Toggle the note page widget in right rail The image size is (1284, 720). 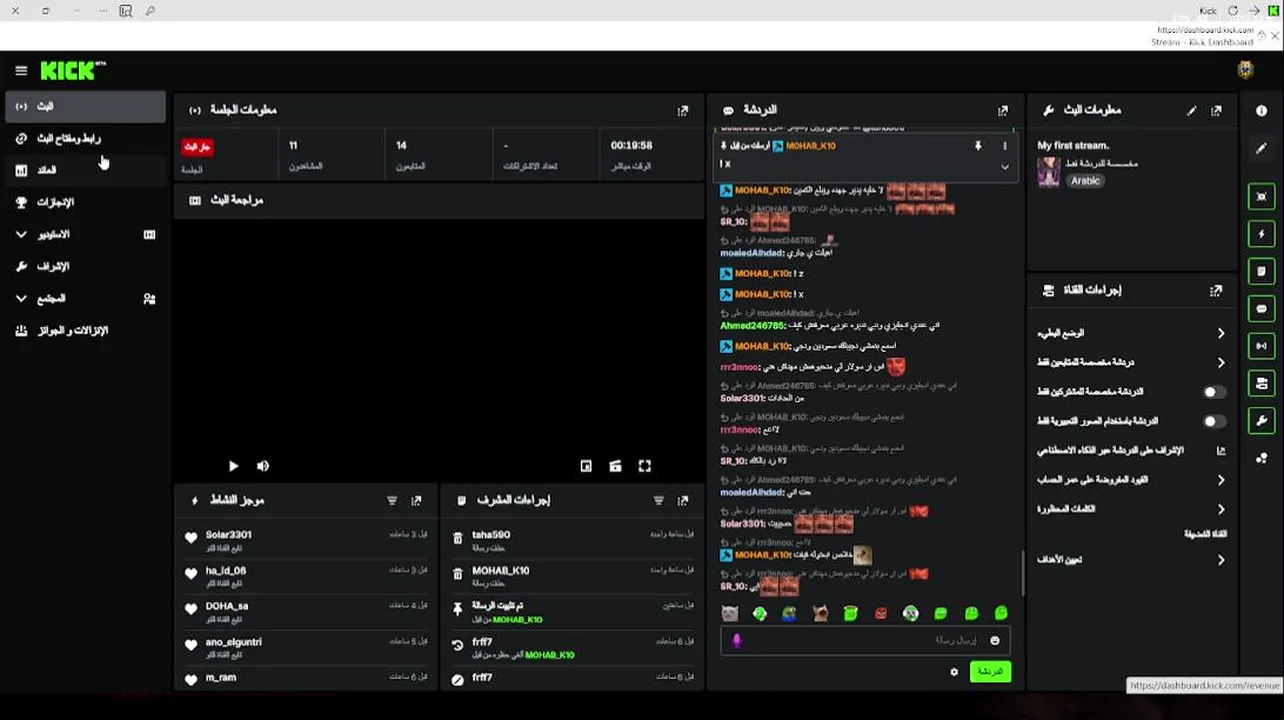(x=1261, y=271)
